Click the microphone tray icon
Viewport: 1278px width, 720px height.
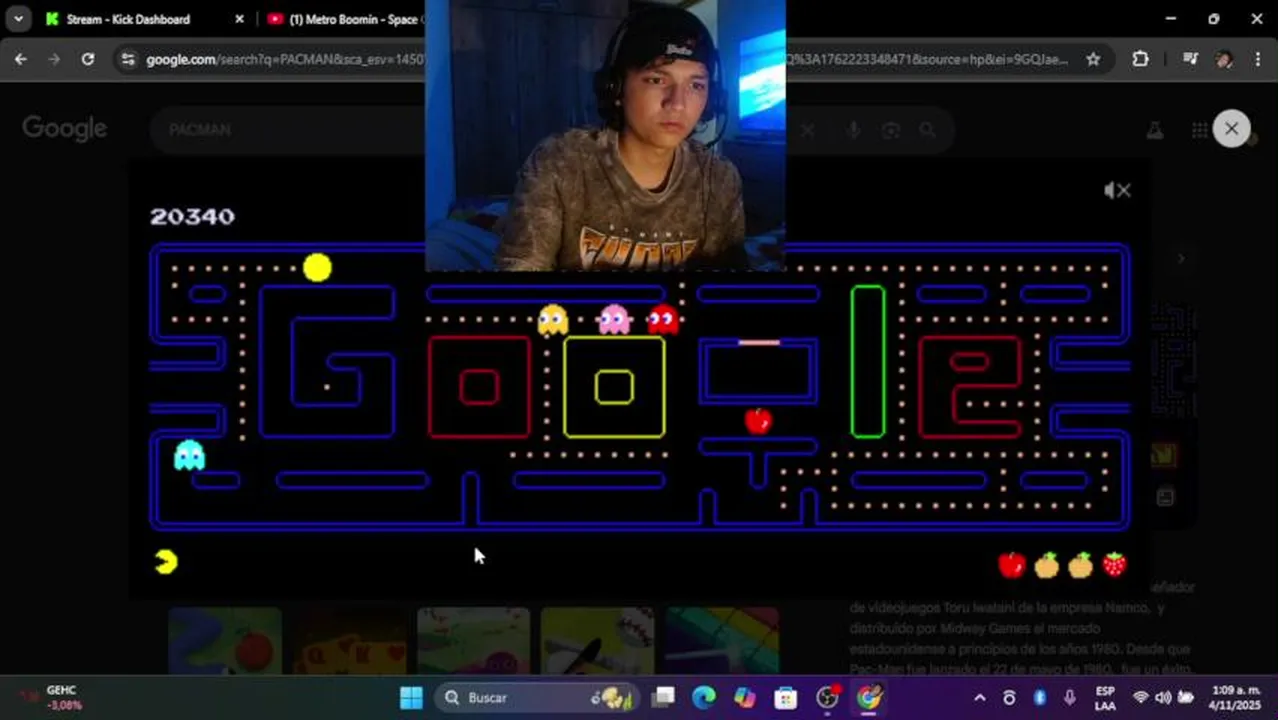point(1070,698)
